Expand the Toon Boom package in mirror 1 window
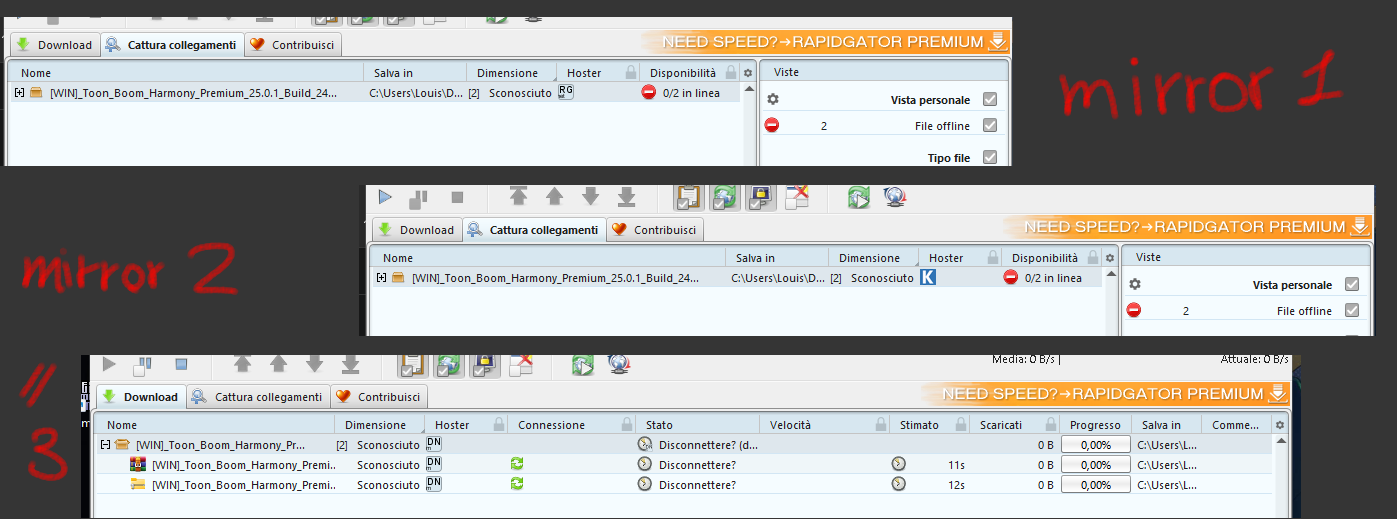Screen dimensions: 1397x519 tap(20, 93)
